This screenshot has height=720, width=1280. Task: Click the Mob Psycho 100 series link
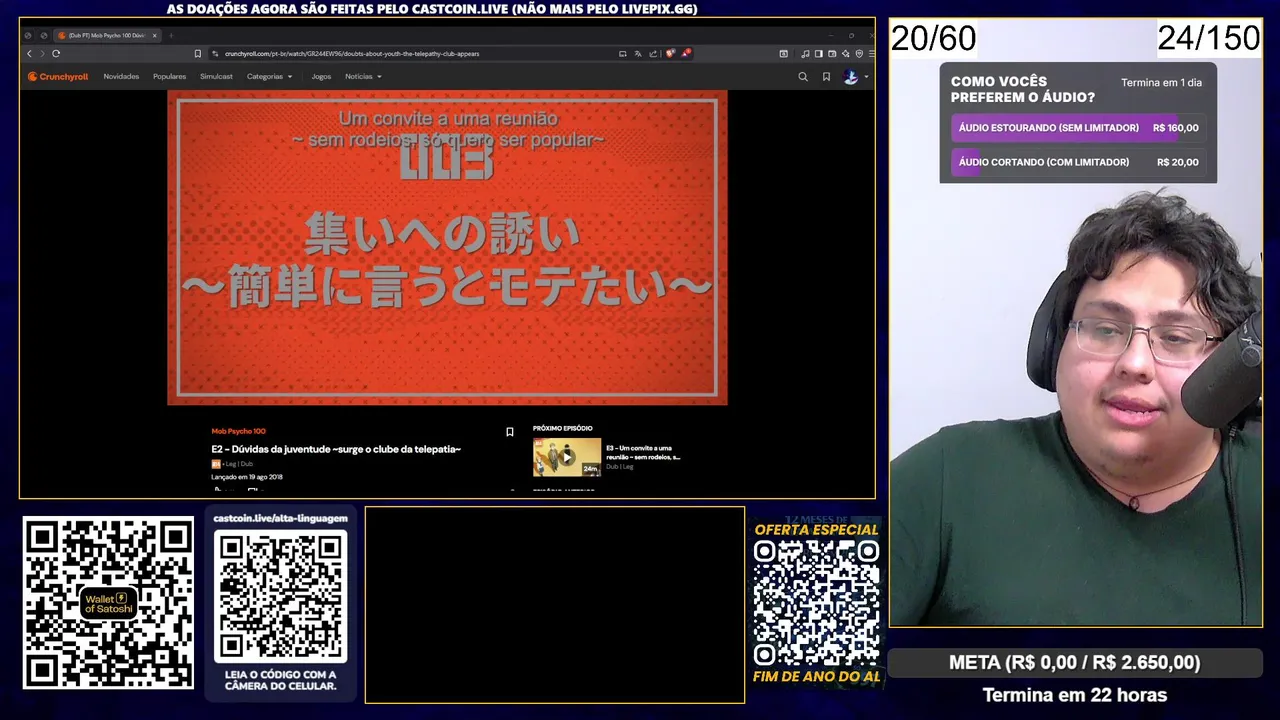click(x=238, y=431)
